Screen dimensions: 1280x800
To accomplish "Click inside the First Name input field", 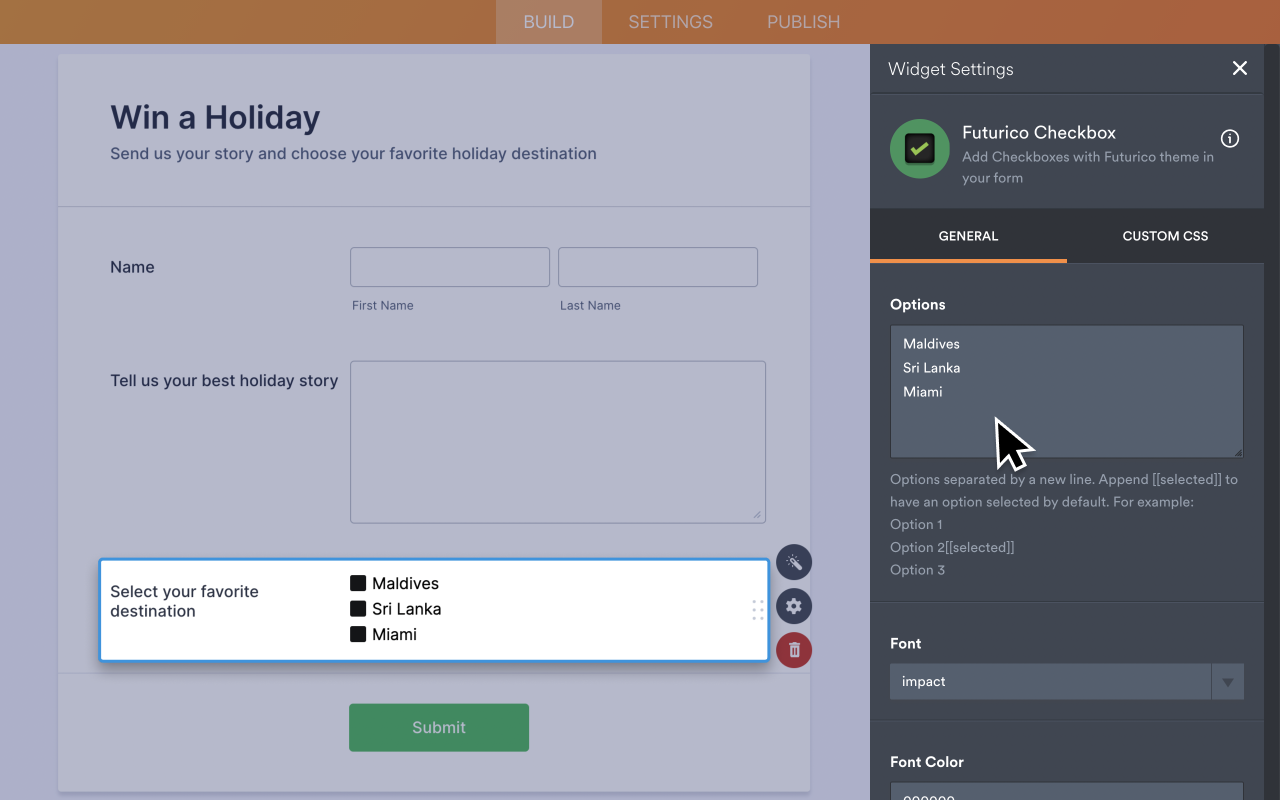I will pyautogui.click(x=449, y=267).
